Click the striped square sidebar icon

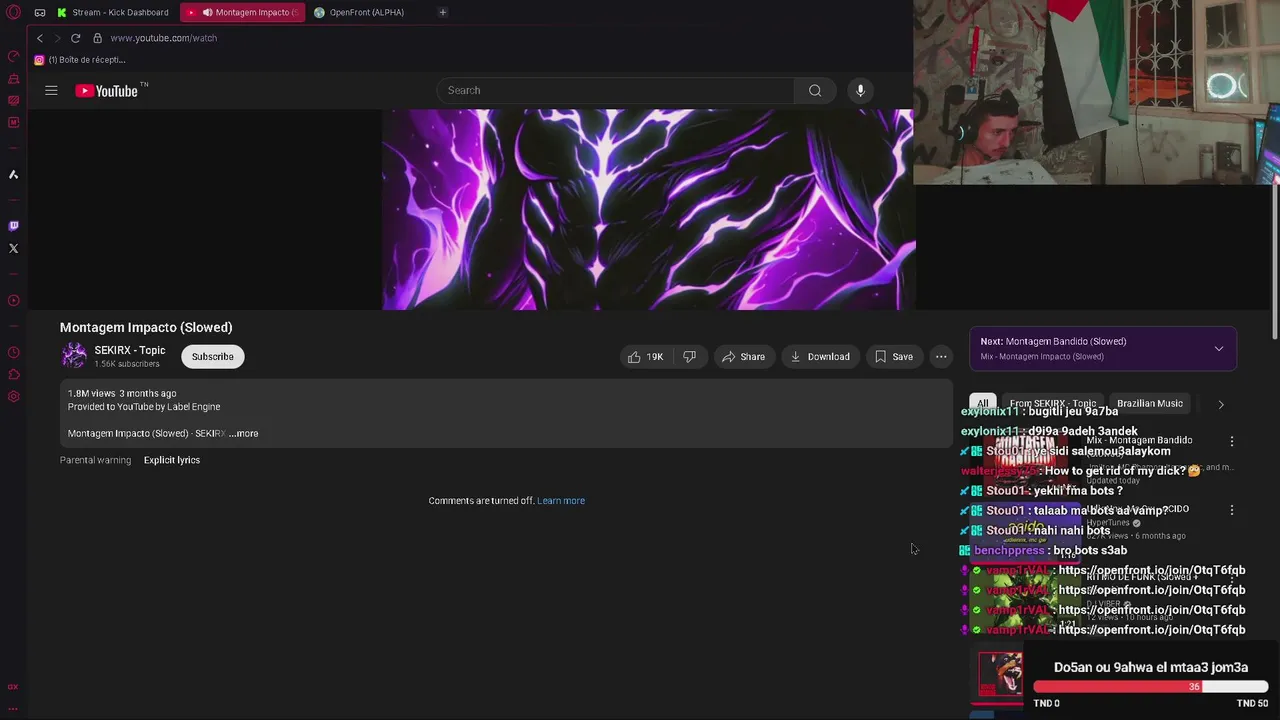pyautogui.click(x=13, y=100)
